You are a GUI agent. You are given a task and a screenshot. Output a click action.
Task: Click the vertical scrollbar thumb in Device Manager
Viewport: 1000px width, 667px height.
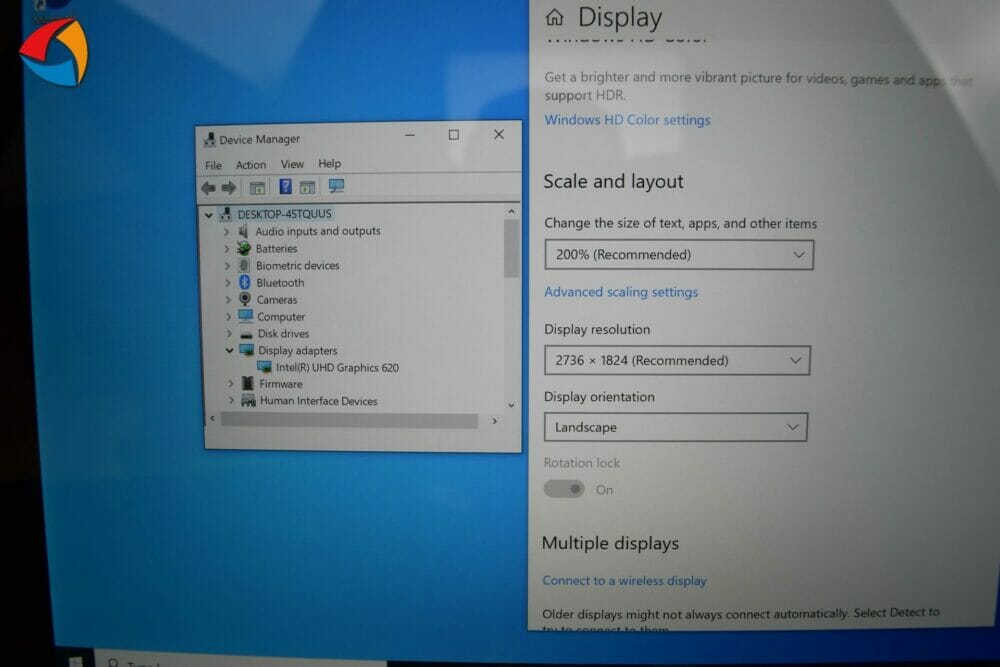click(511, 249)
